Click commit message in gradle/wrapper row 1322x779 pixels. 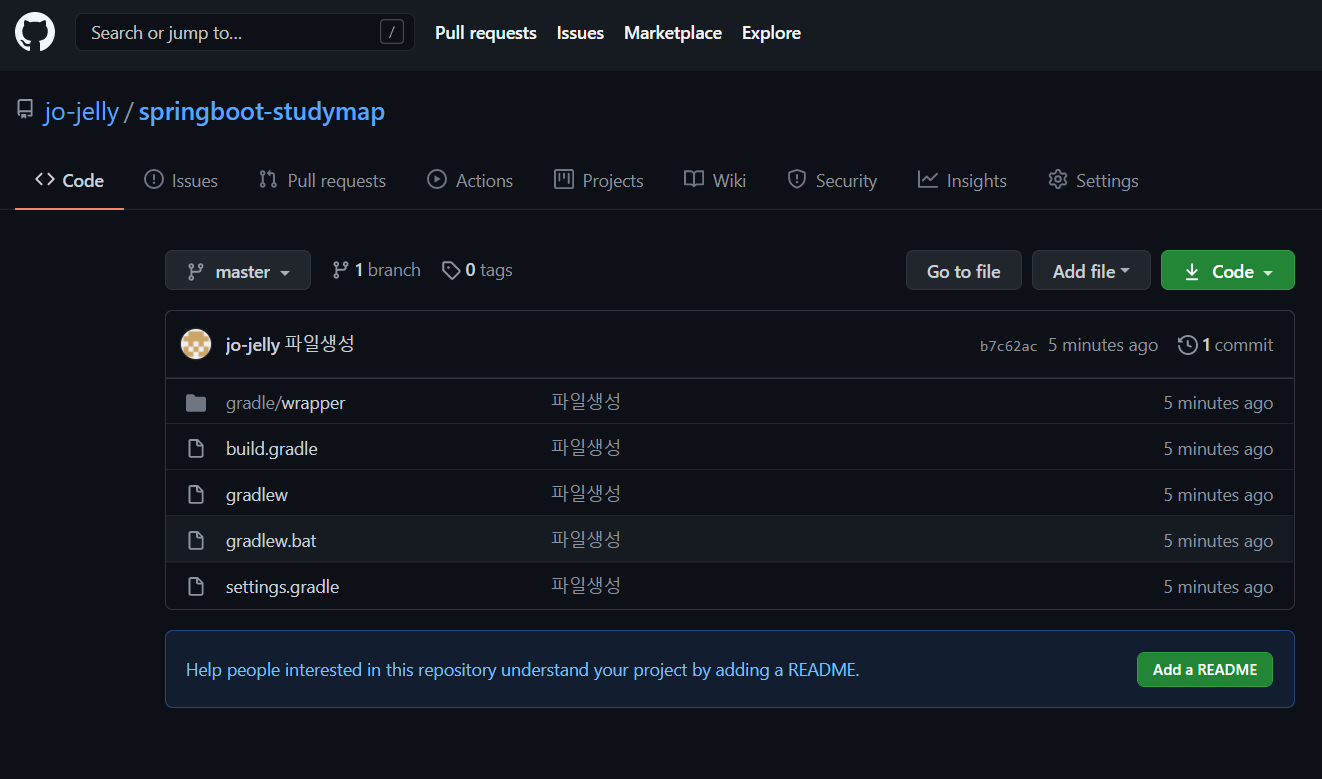point(586,402)
